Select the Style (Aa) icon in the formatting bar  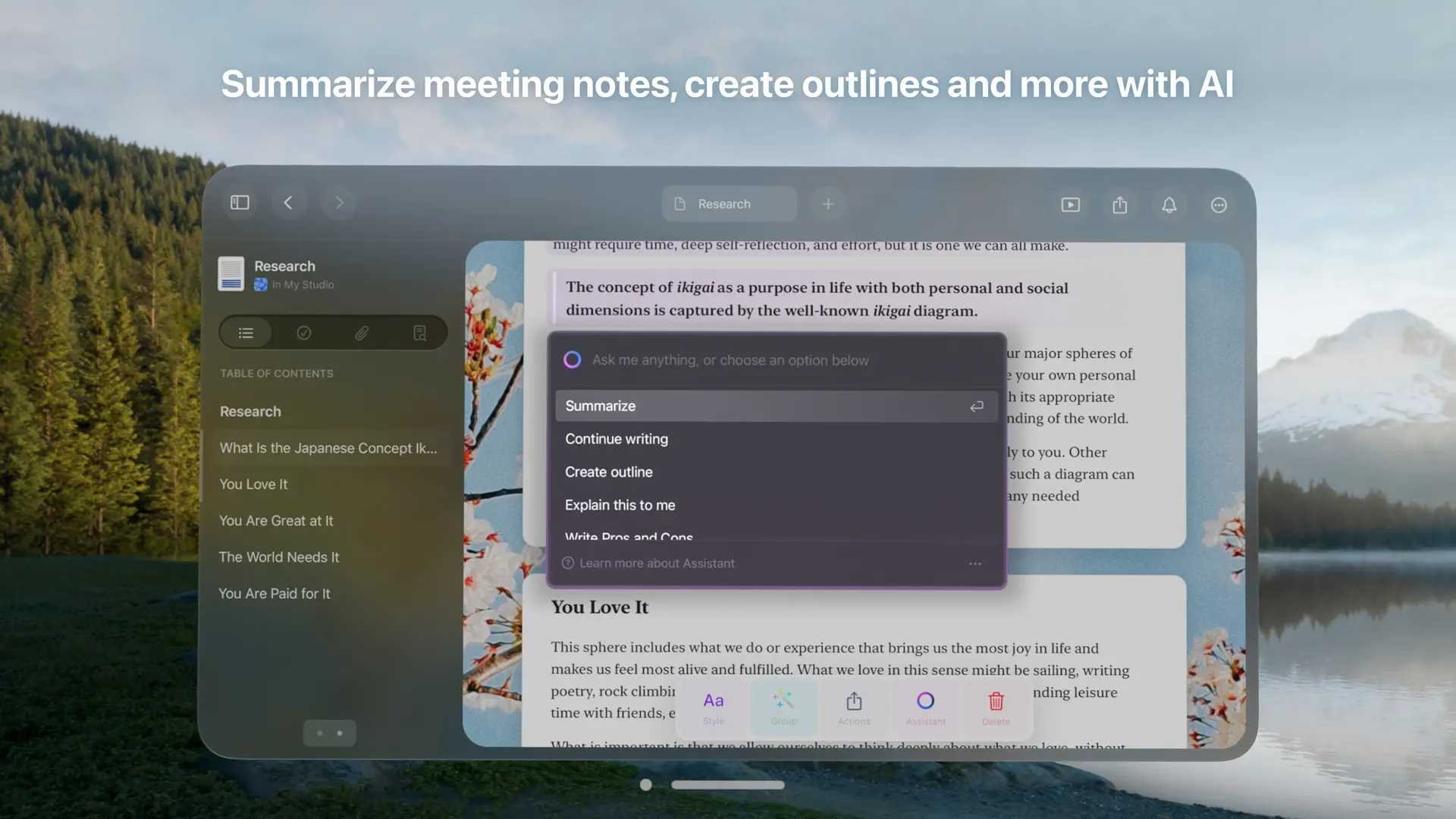pyautogui.click(x=712, y=707)
